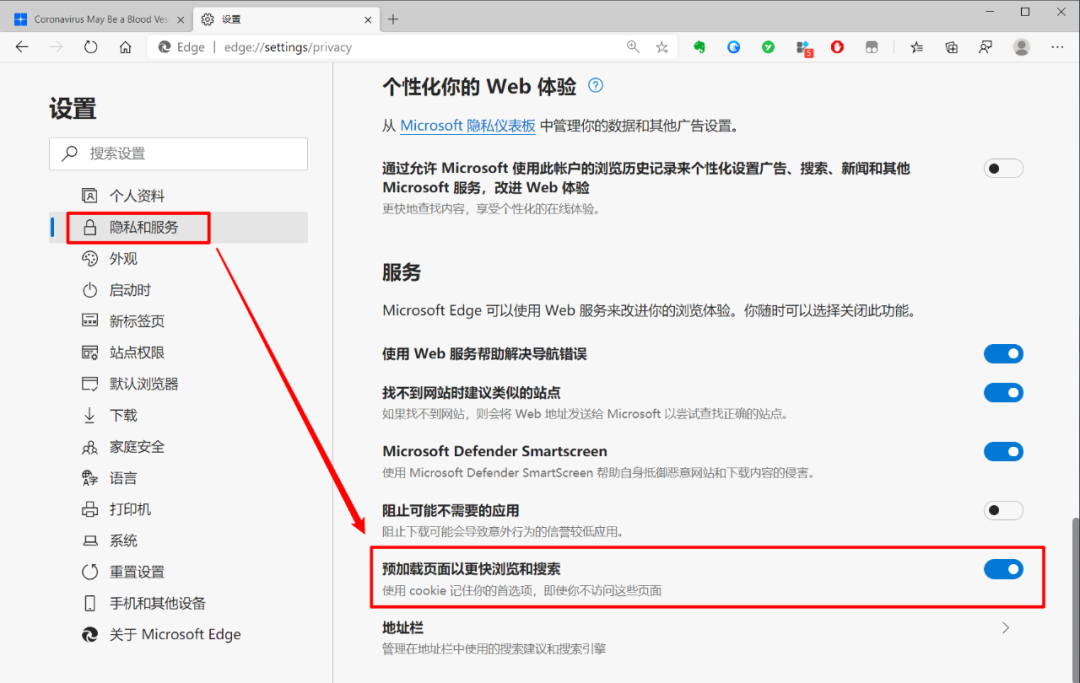Click the AdBlock extension icon in toolbar
The width and height of the screenshot is (1080, 683).
tap(837, 46)
